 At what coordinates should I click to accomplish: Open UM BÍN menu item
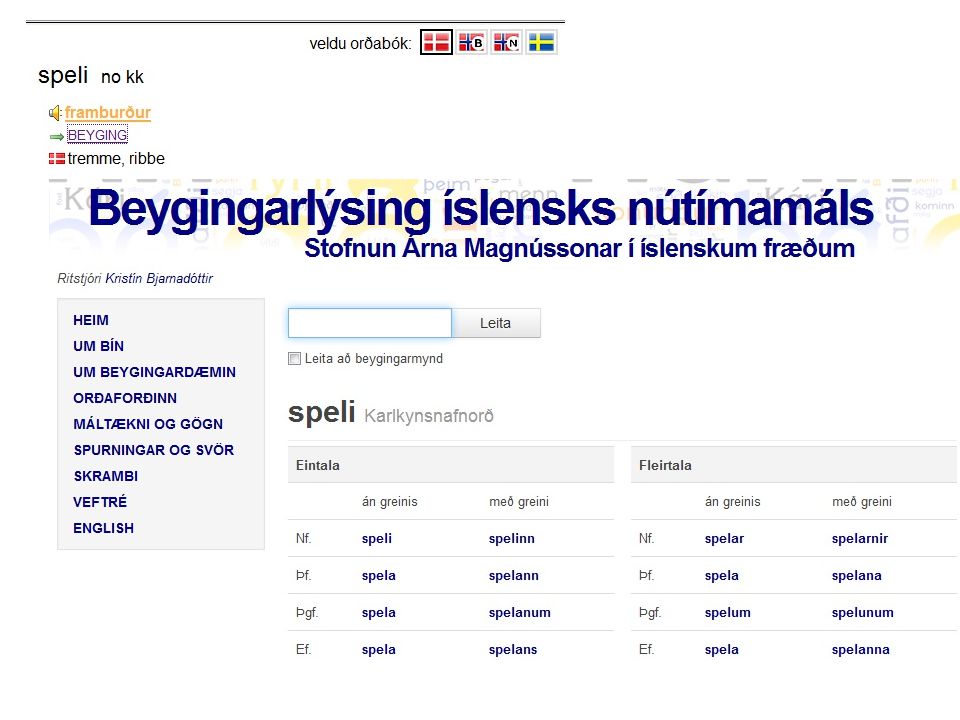point(99,346)
